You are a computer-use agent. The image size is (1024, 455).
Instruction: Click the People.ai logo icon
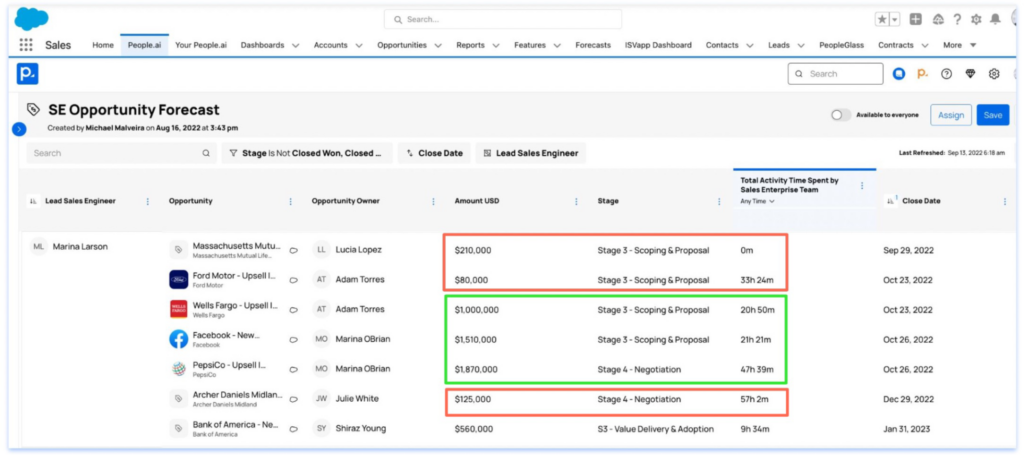point(27,74)
